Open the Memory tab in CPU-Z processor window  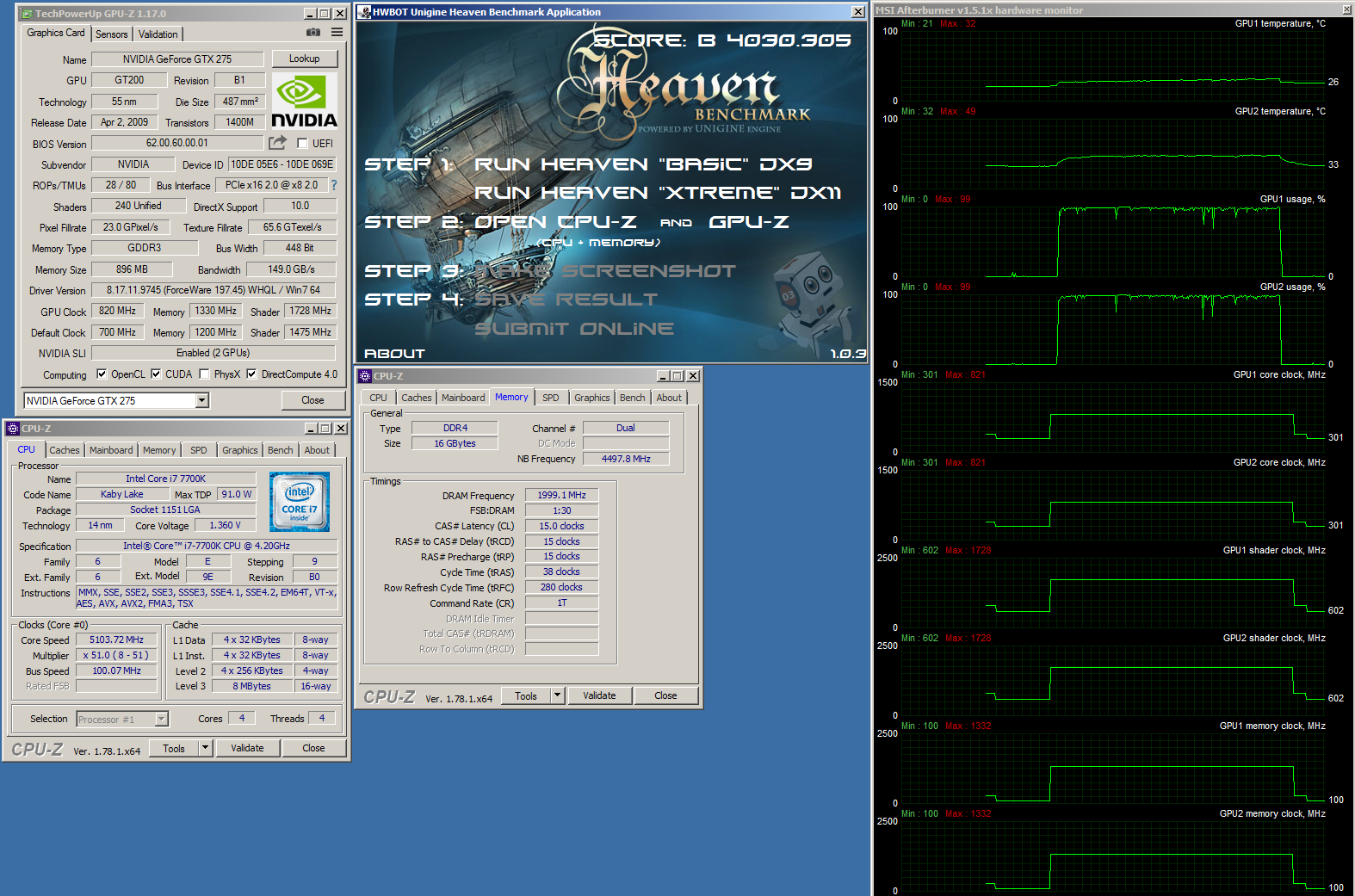tap(159, 450)
